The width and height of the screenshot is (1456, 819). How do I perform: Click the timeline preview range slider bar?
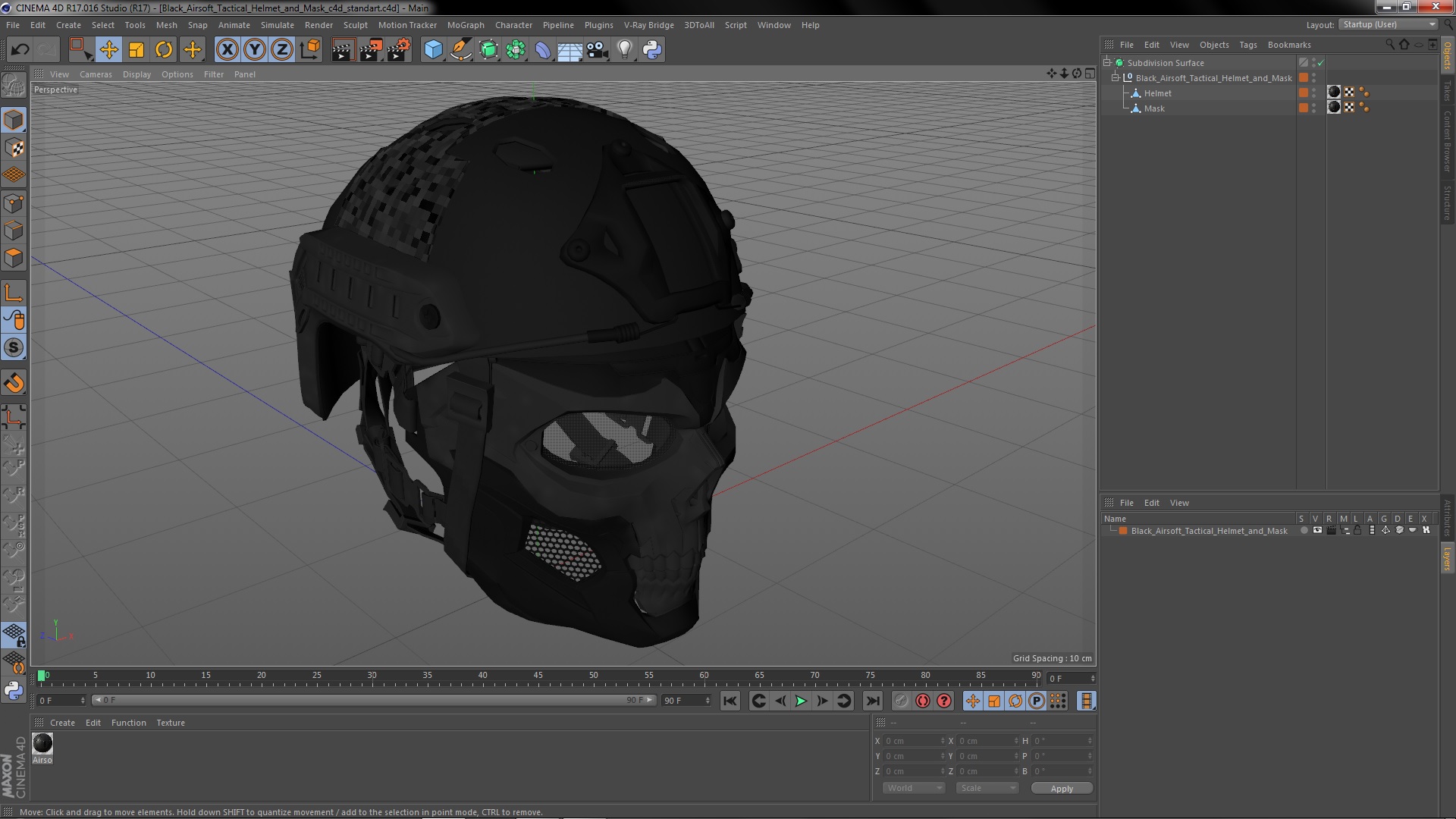tap(373, 700)
